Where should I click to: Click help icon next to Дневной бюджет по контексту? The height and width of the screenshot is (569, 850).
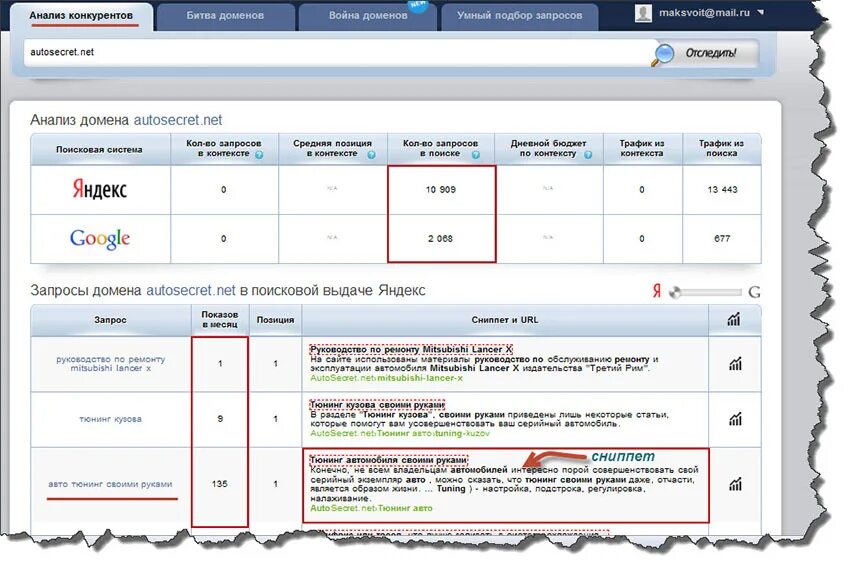tap(588, 155)
